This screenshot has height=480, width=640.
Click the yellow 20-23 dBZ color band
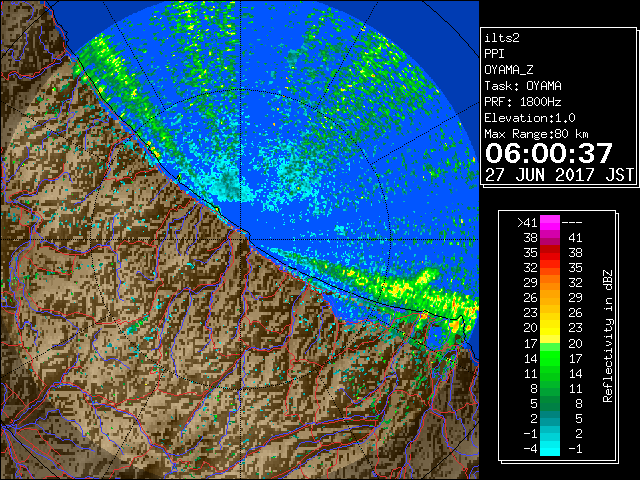point(550,328)
